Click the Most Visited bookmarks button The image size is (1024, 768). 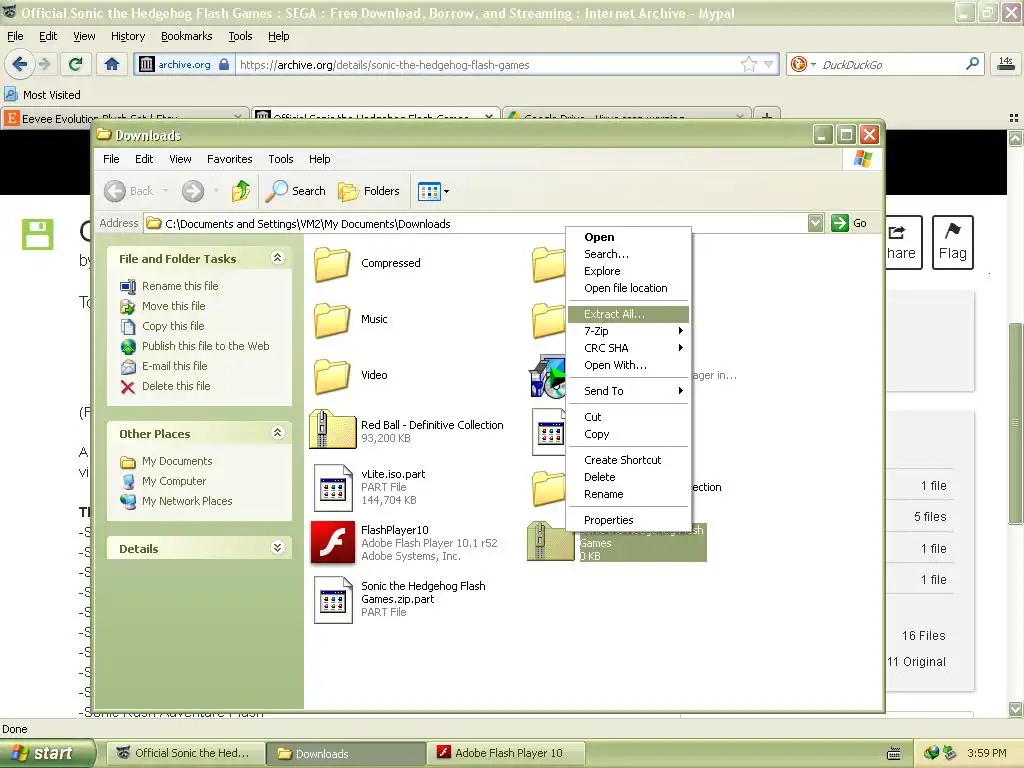(42, 95)
